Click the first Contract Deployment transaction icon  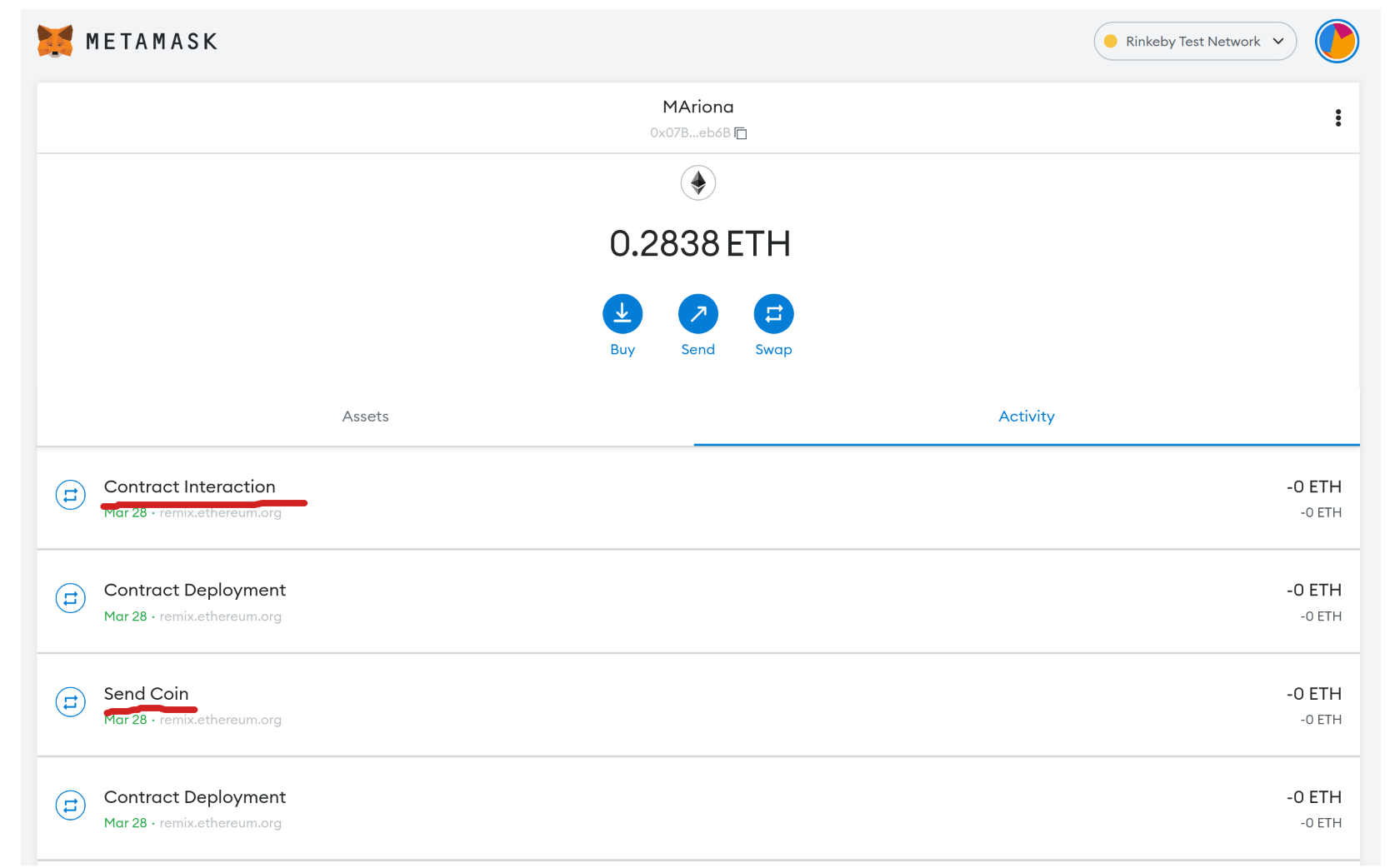[71, 597]
